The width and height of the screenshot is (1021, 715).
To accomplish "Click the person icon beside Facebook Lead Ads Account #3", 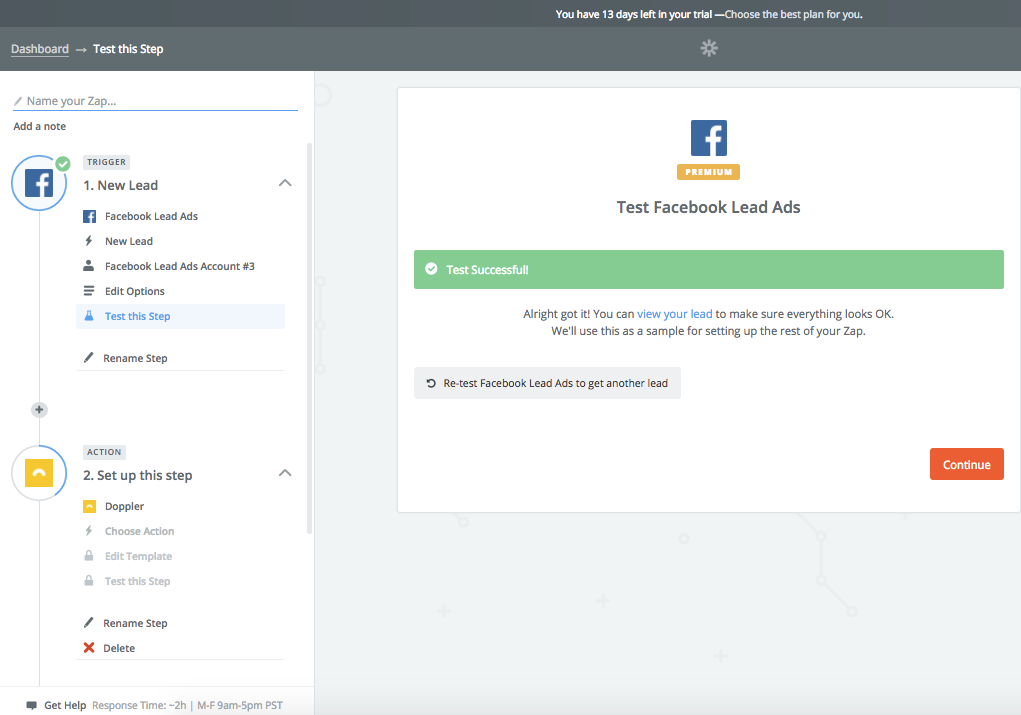I will [89, 266].
